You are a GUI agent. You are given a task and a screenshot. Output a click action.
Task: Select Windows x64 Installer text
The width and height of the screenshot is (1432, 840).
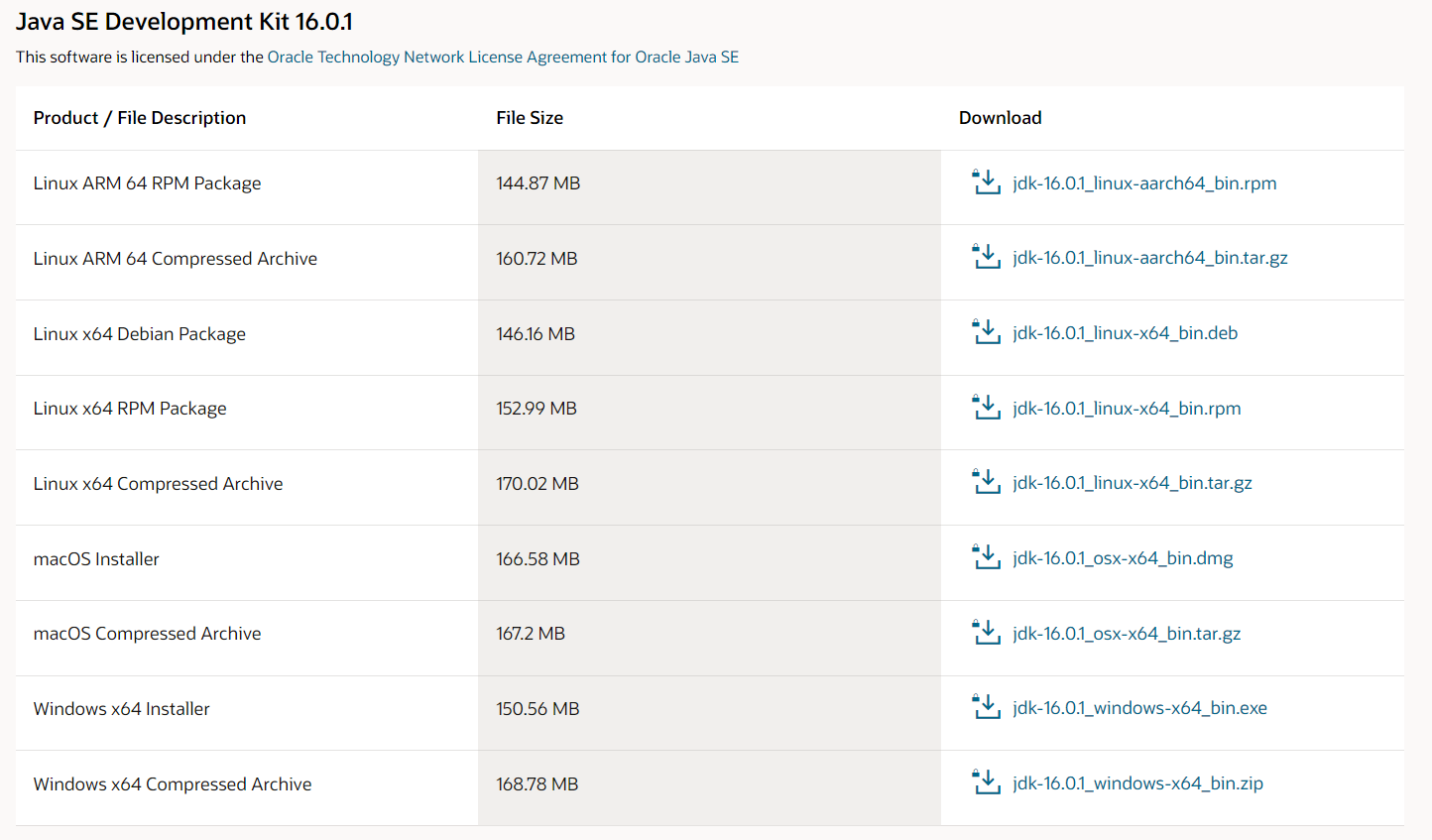(x=122, y=709)
